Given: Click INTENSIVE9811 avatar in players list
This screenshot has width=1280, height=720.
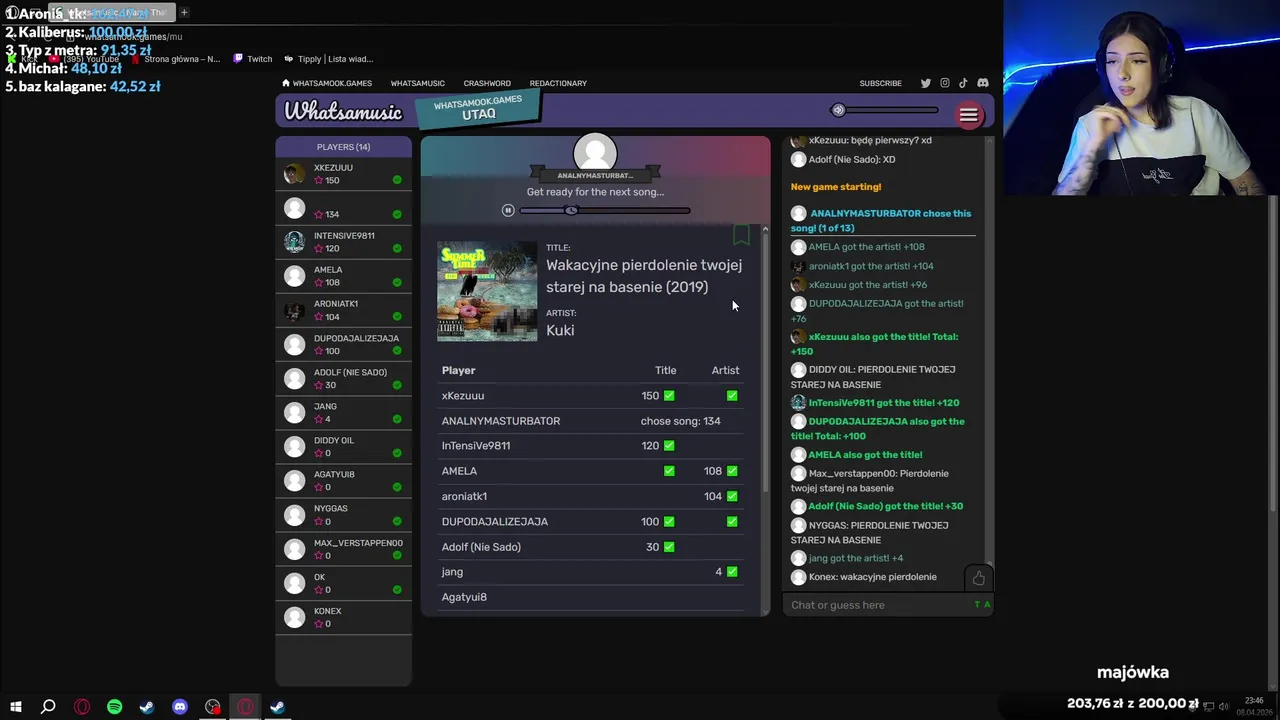Looking at the screenshot, I should click(x=294, y=242).
